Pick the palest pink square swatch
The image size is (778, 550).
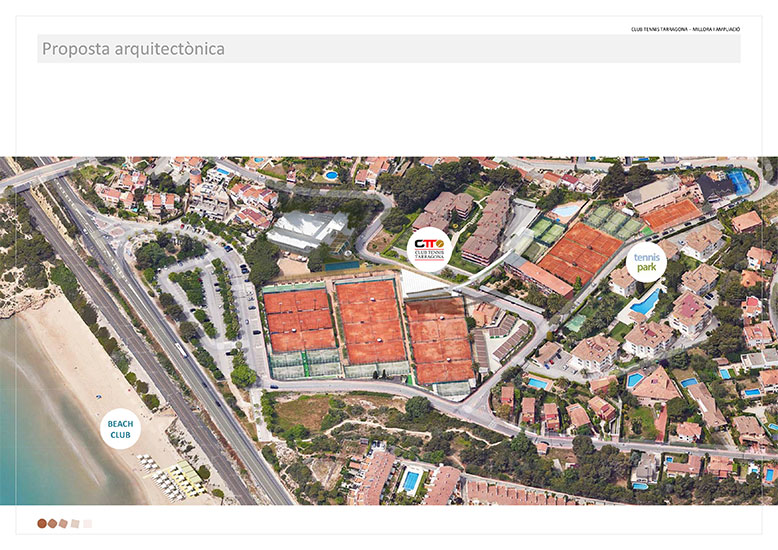click(x=87, y=523)
